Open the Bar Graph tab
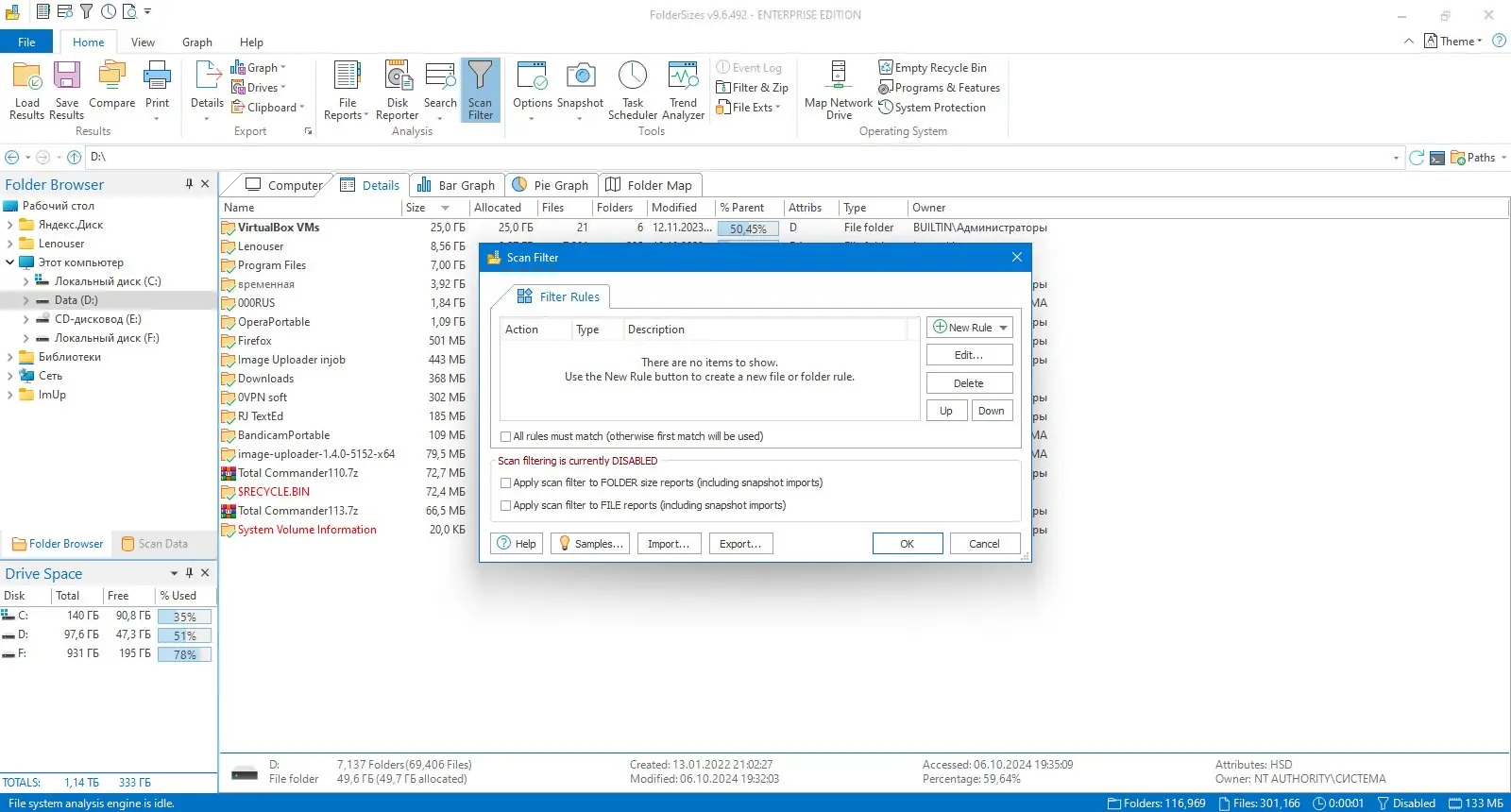This screenshot has height=812, width=1511. pos(456,185)
